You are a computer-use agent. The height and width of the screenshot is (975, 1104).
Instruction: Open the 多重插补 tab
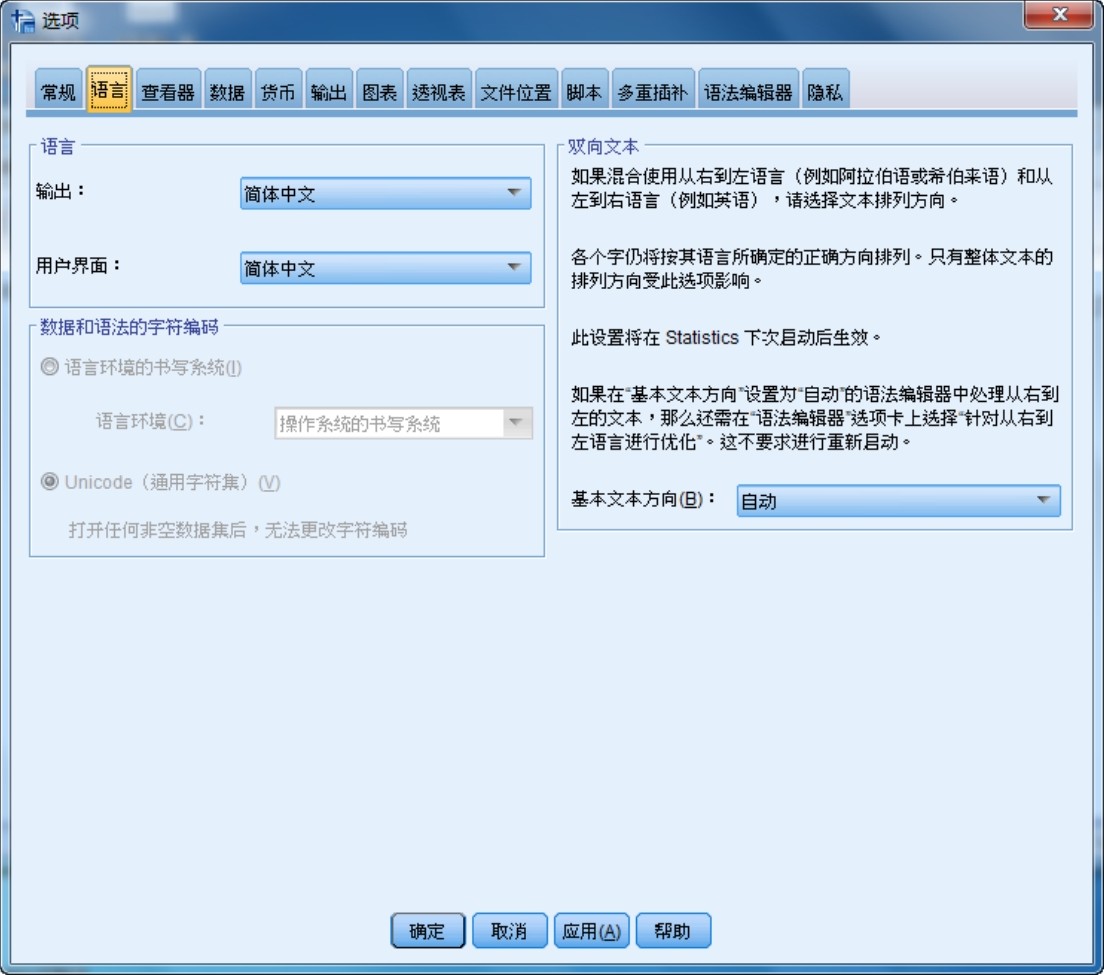coord(653,91)
